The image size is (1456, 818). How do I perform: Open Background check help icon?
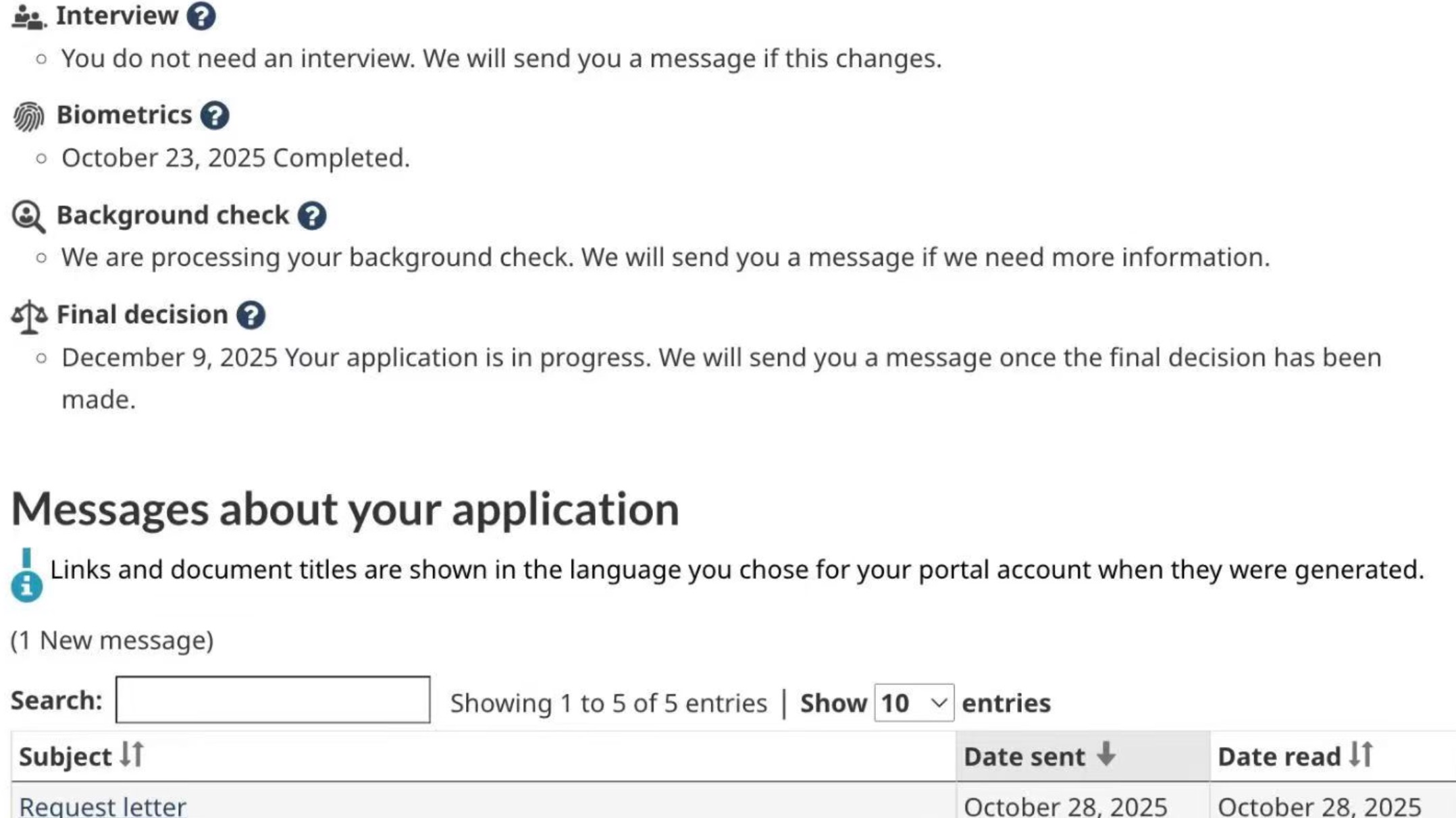tap(311, 216)
